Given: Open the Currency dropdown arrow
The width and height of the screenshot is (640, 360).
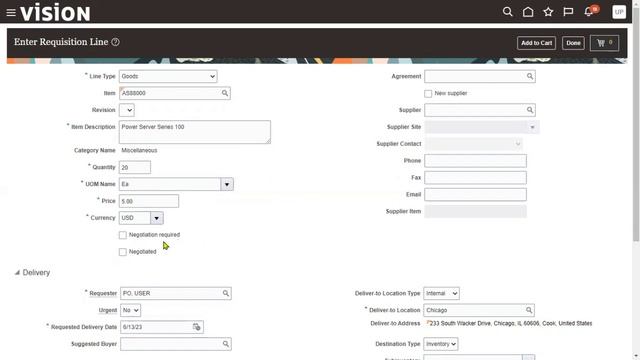Looking at the screenshot, I should point(156,218).
